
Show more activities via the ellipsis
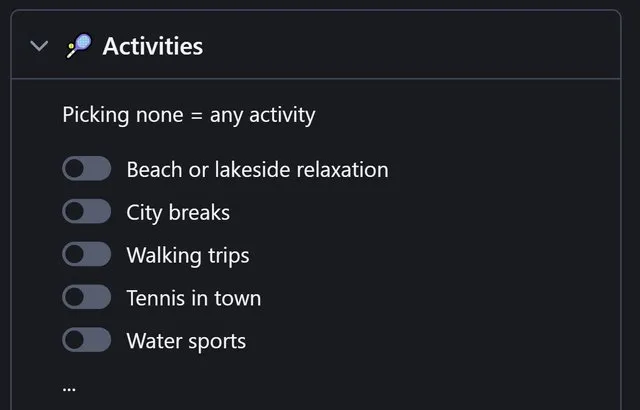(x=69, y=389)
